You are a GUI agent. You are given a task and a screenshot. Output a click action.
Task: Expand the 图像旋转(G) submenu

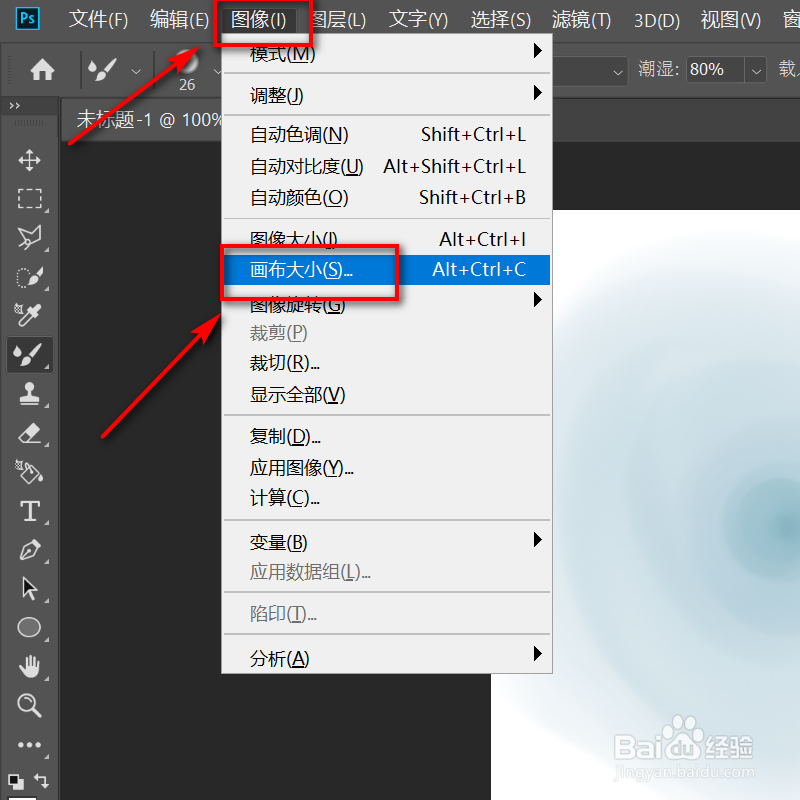(x=388, y=302)
